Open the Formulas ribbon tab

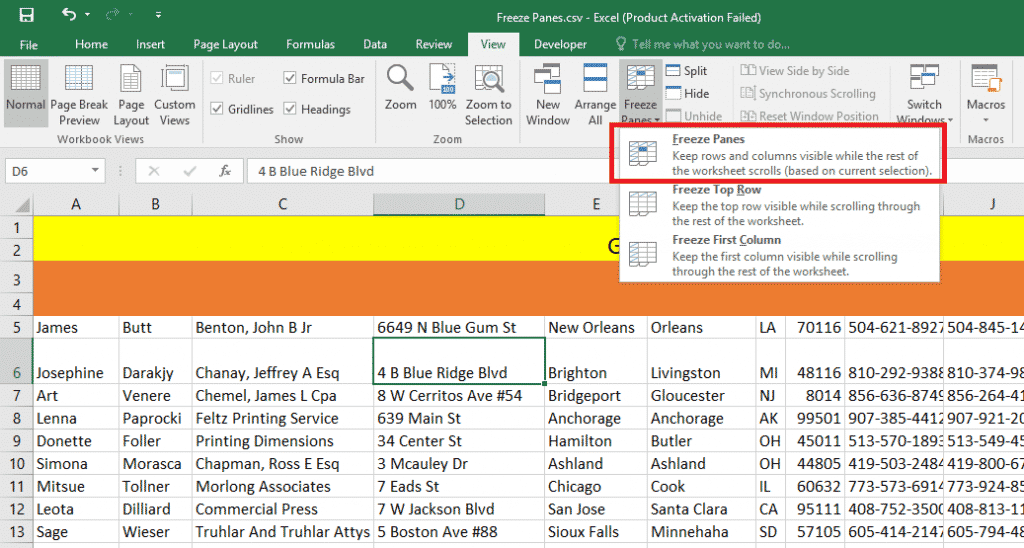pyautogui.click(x=310, y=44)
